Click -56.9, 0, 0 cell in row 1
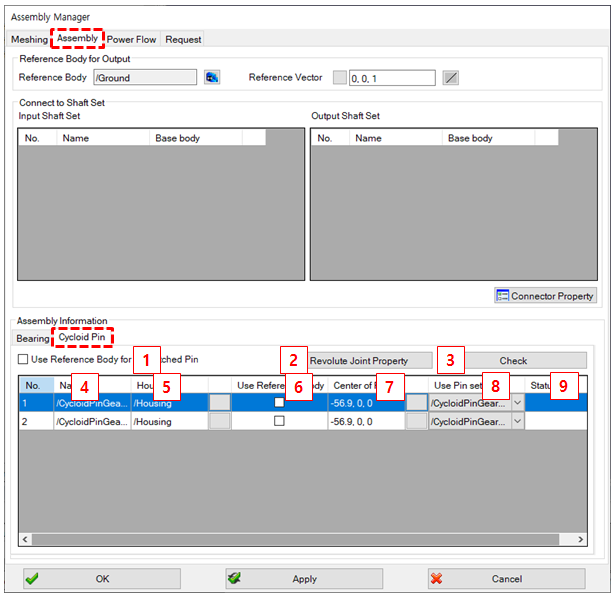 [366, 403]
